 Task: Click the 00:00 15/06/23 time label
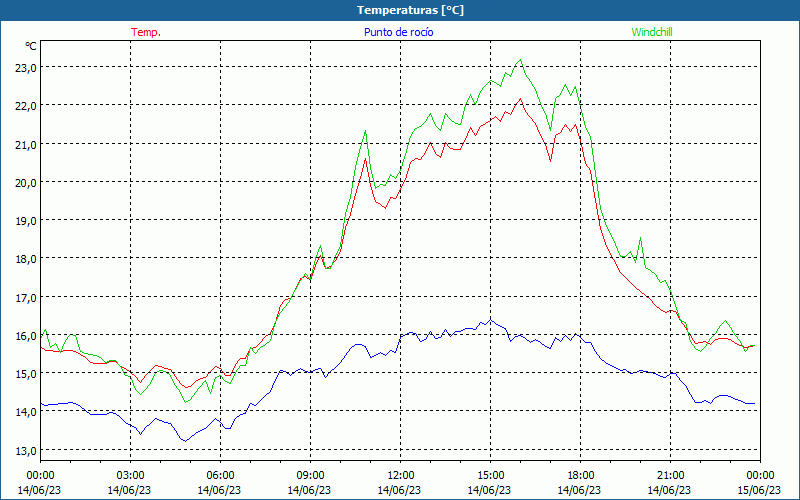click(x=759, y=483)
